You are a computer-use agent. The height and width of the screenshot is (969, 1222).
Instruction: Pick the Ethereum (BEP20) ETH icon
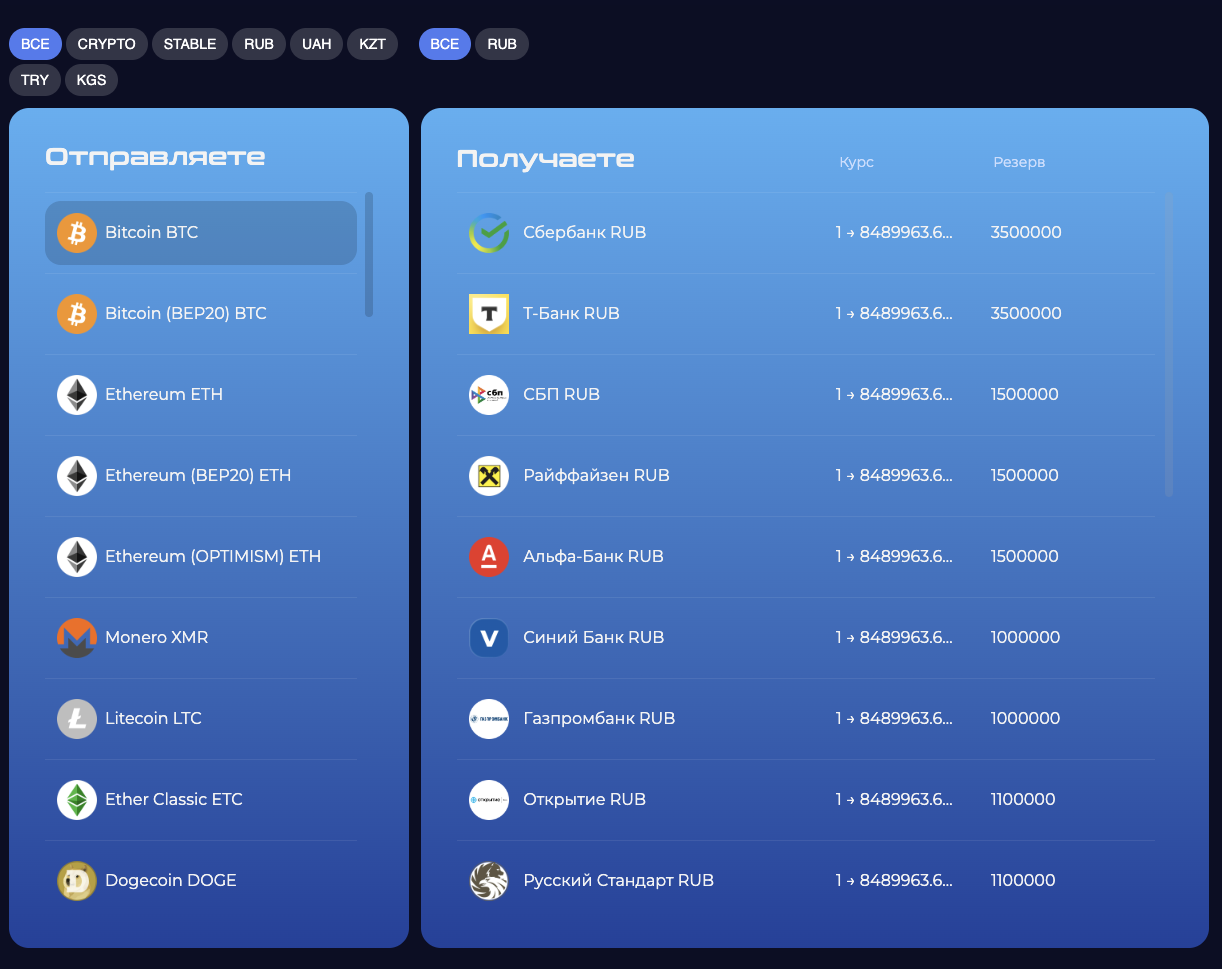tap(77, 476)
